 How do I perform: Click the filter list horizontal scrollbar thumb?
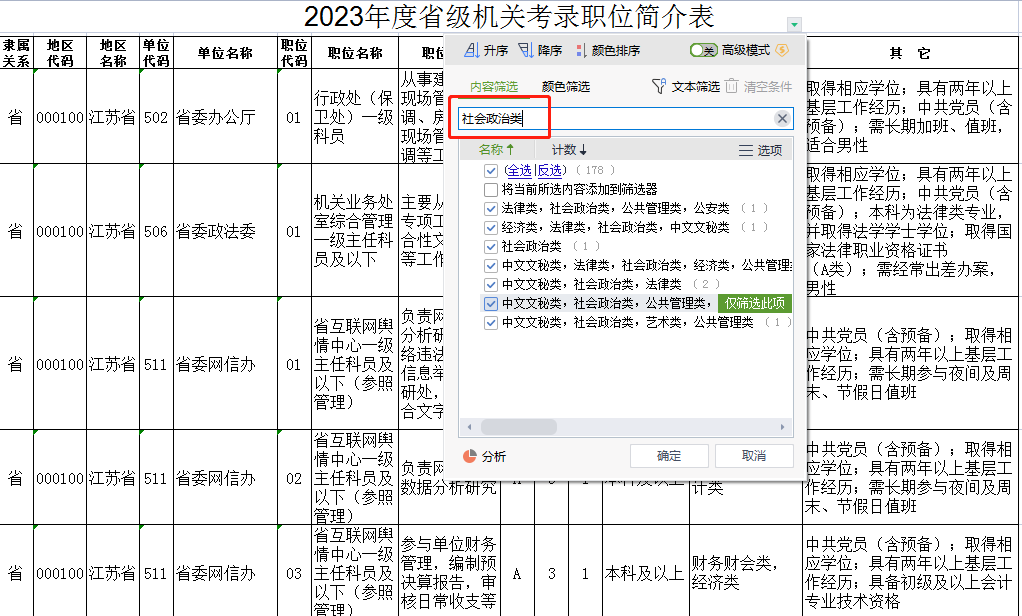click(519, 427)
